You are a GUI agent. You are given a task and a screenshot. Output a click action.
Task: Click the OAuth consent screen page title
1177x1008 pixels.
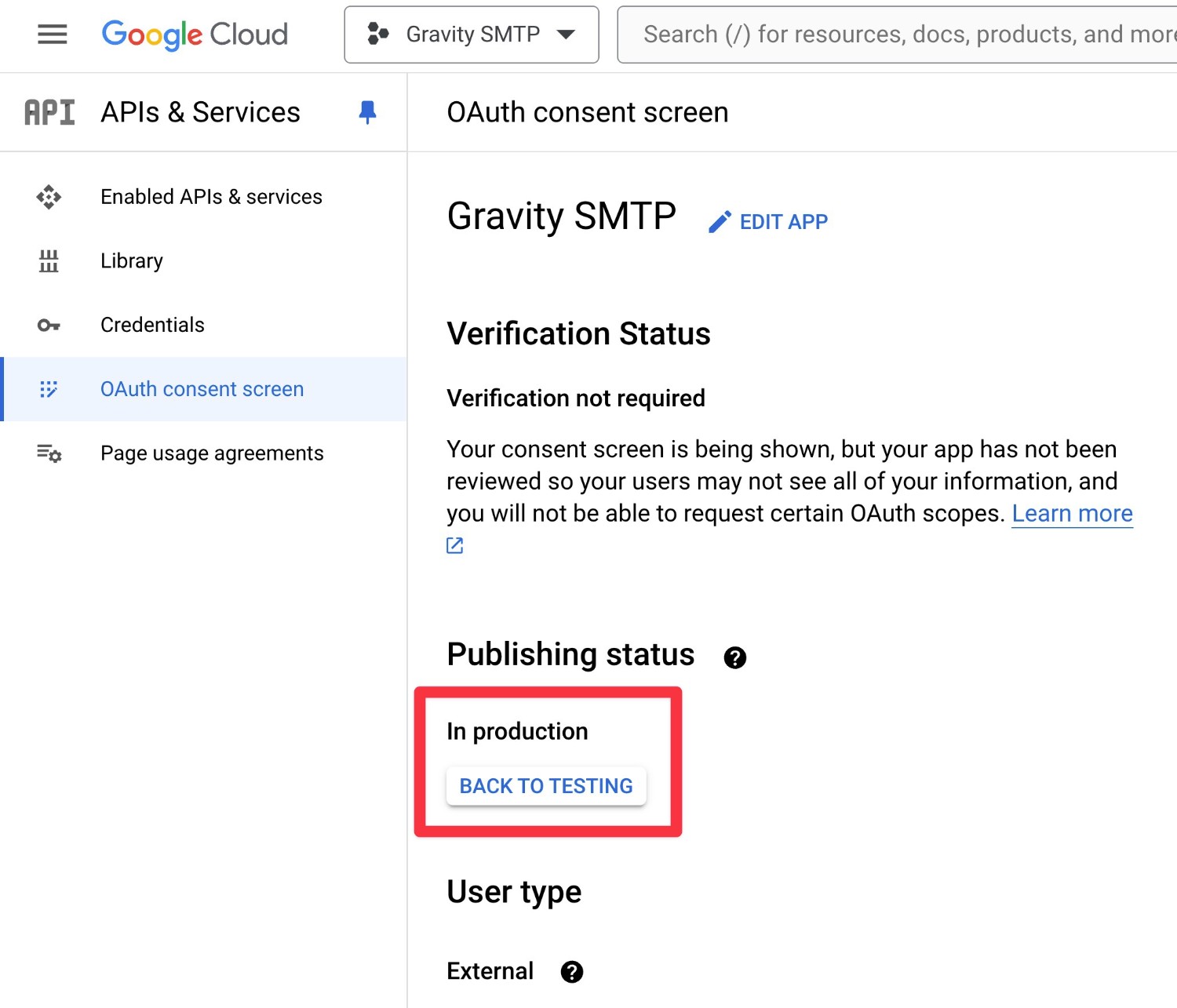pyautogui.click(x=588, y=112)
